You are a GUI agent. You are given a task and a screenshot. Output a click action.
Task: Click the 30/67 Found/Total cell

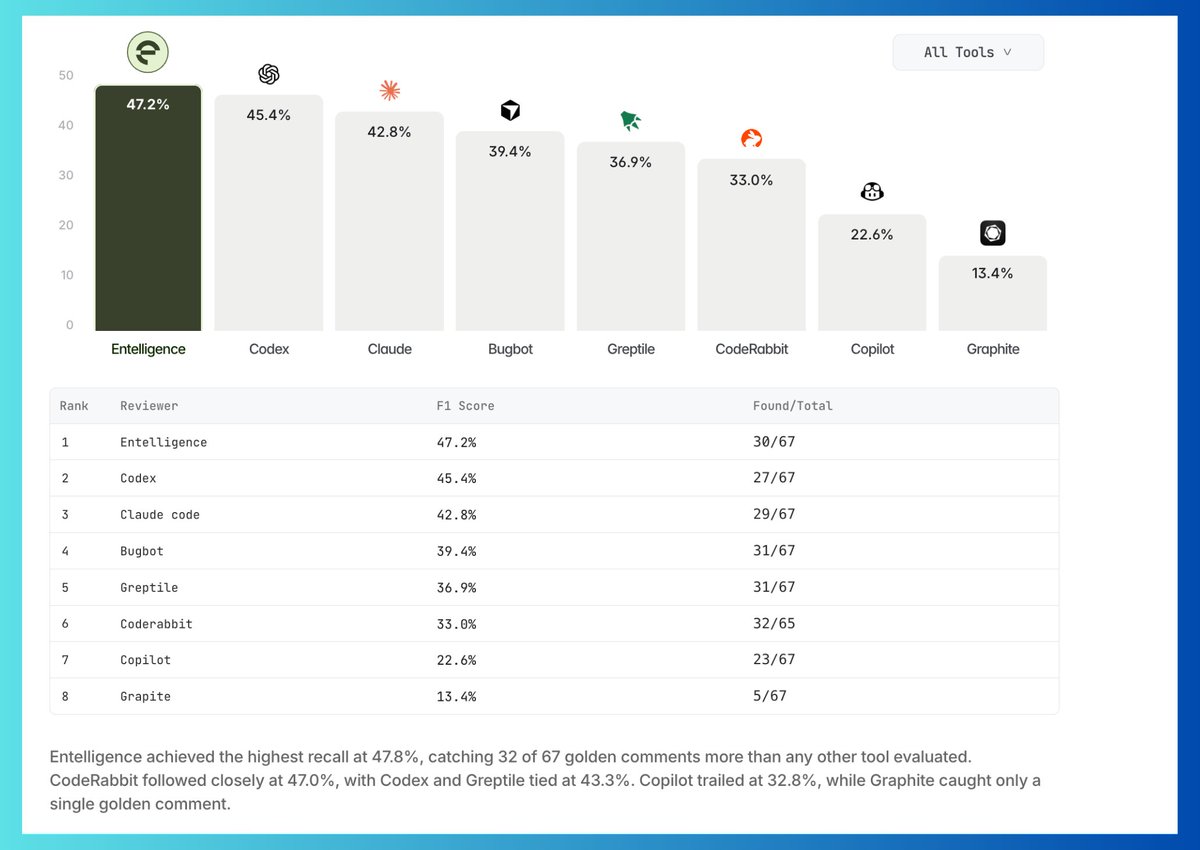[774, 442]
